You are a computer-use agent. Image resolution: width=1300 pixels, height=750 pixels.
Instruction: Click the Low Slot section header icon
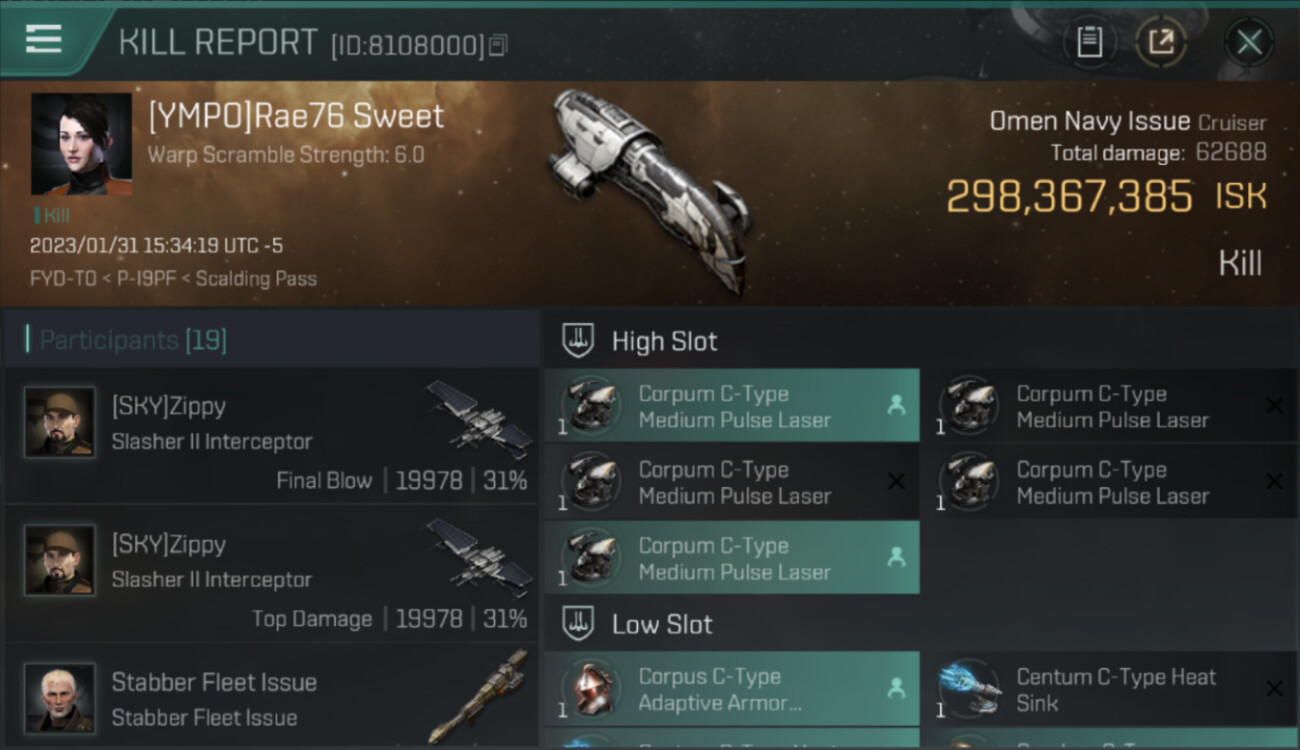coord(577,624)
